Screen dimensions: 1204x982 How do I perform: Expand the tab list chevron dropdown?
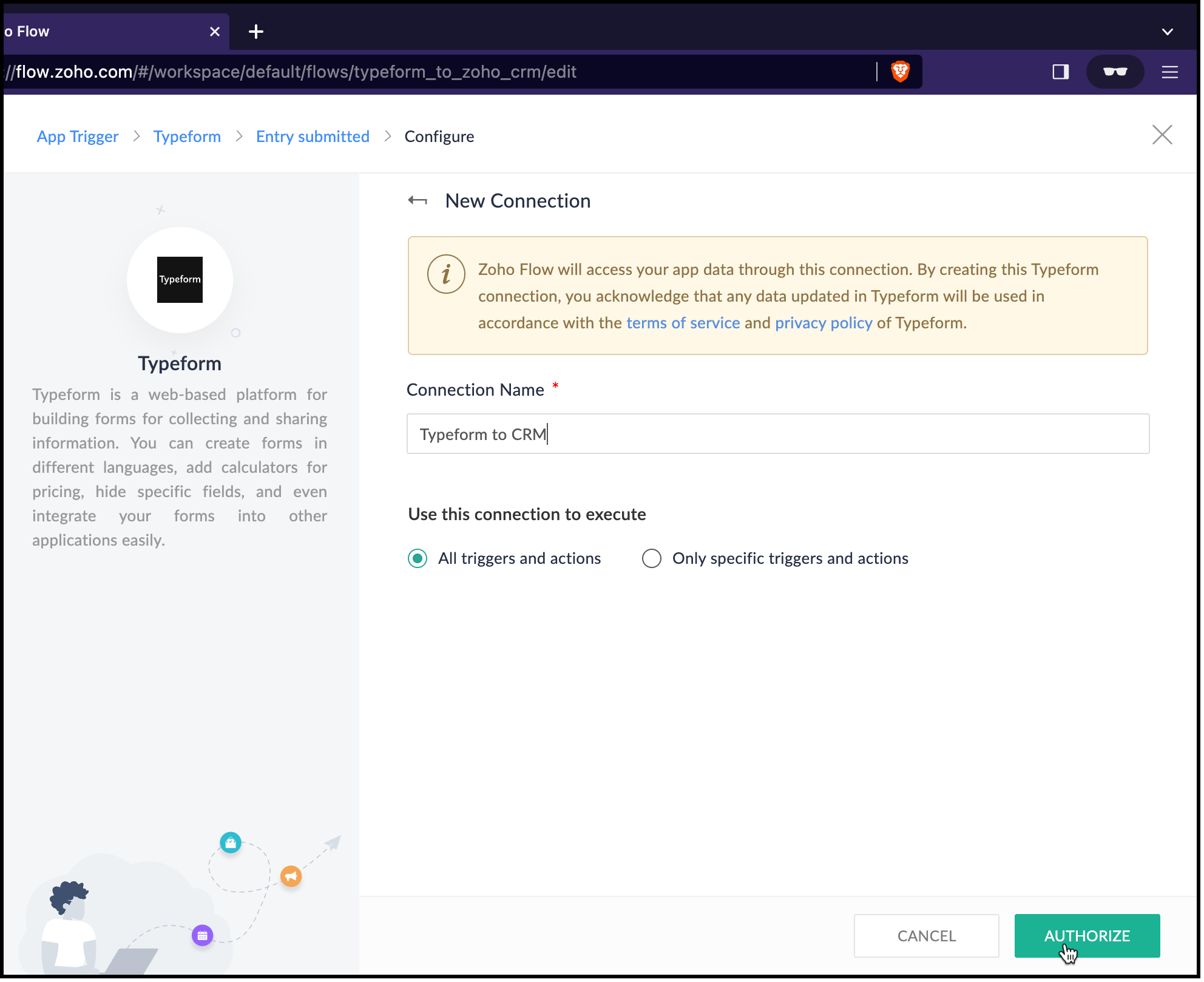pyautogui.click(x=1167, y=32)
